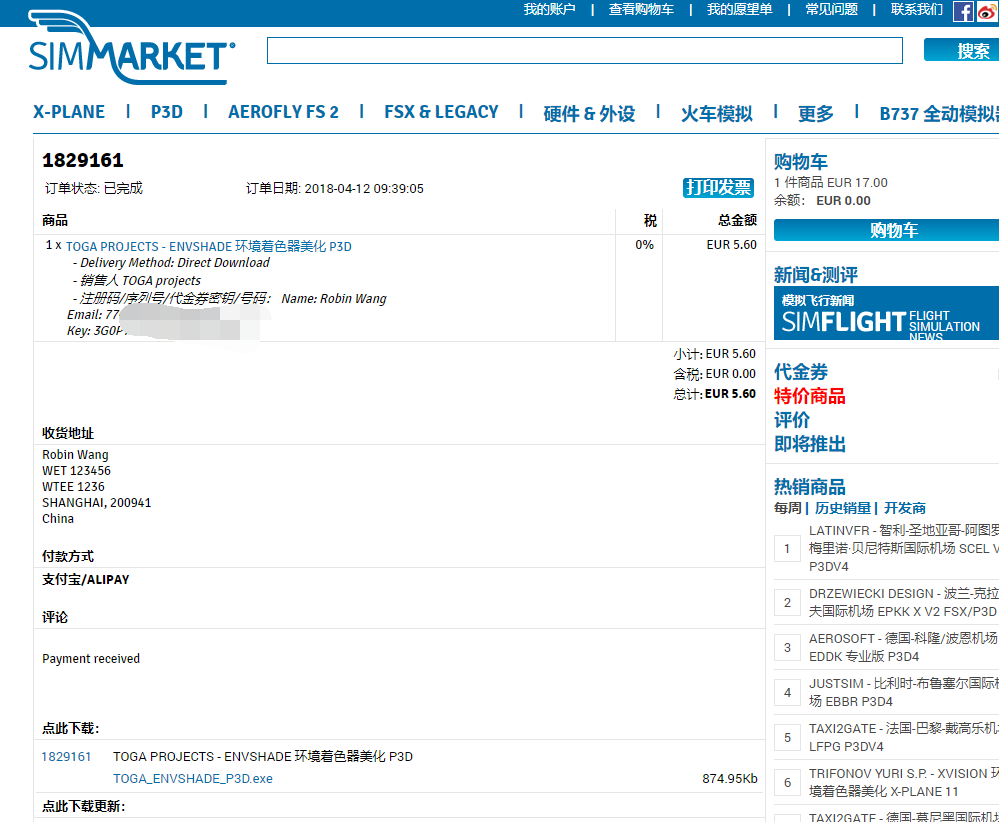This screenshot has height=822, width=999.
Task: Open the FSX & LEGACY category menu
Action: click(441, 112)
